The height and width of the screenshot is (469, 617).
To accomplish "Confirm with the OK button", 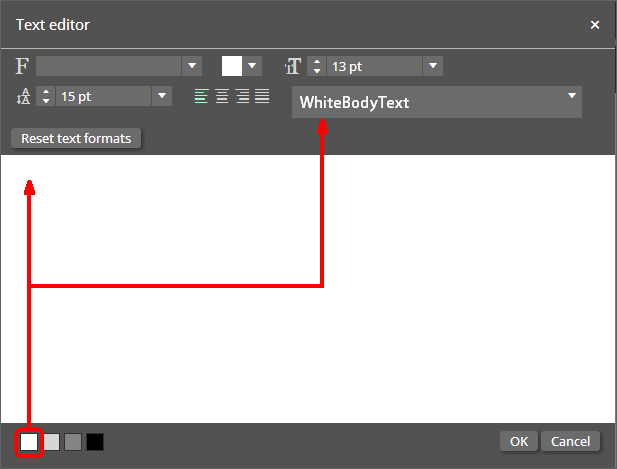I will (x=518, y=441).
